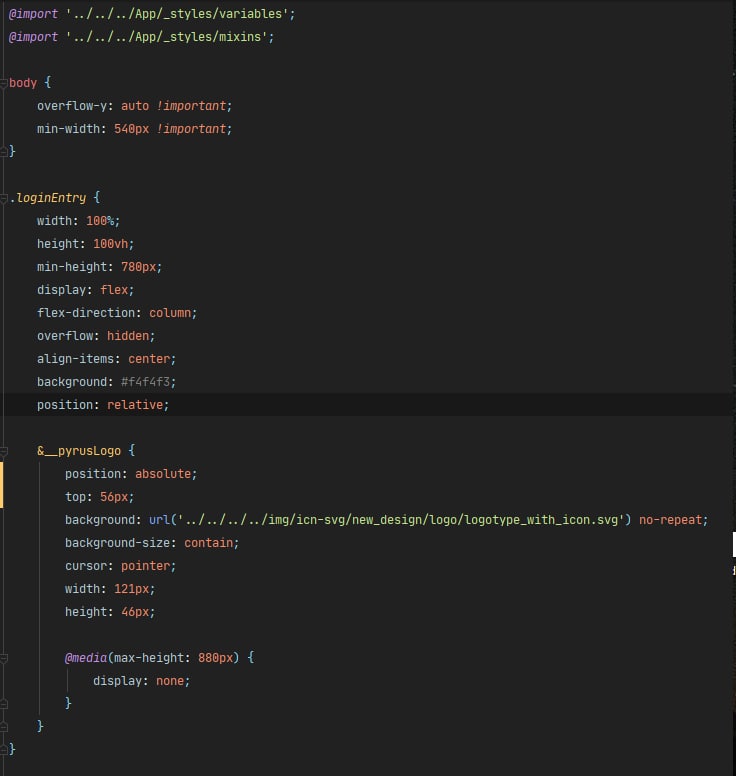Click the logotype_with_icon.svg url path
This screenshot has height=776, width=736.
tap(400, 520)
